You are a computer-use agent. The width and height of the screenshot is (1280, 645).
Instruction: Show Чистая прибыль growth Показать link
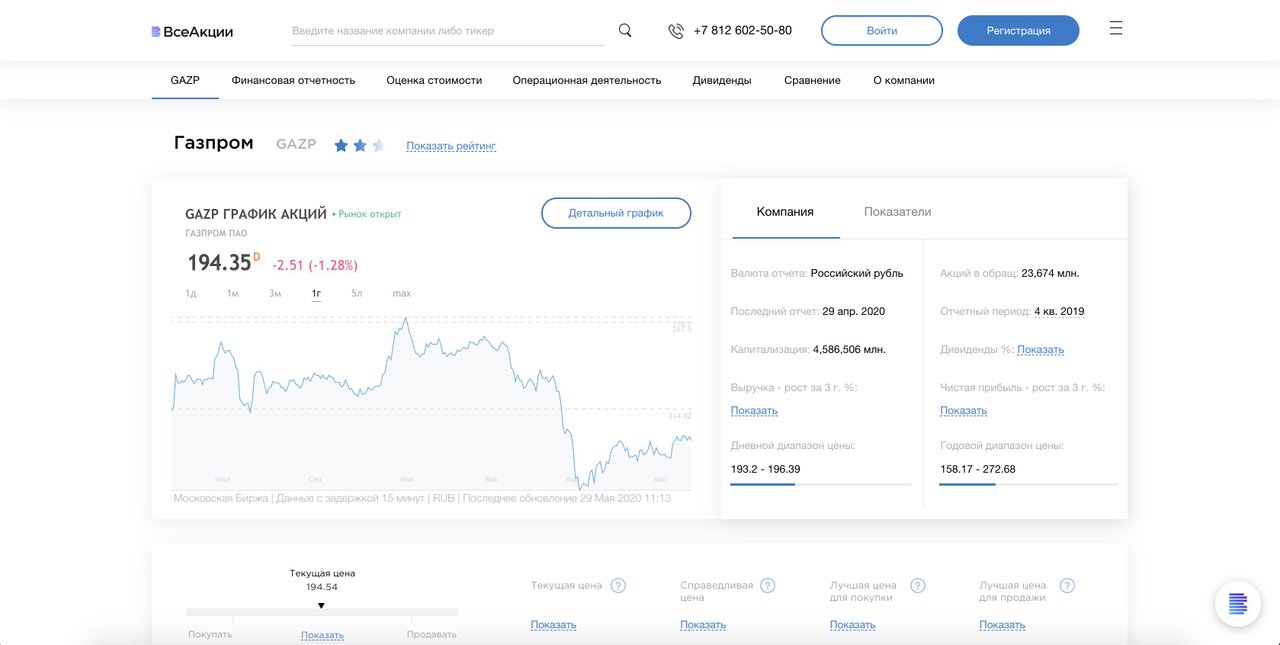pyautogui.click(x=963, y=410)
